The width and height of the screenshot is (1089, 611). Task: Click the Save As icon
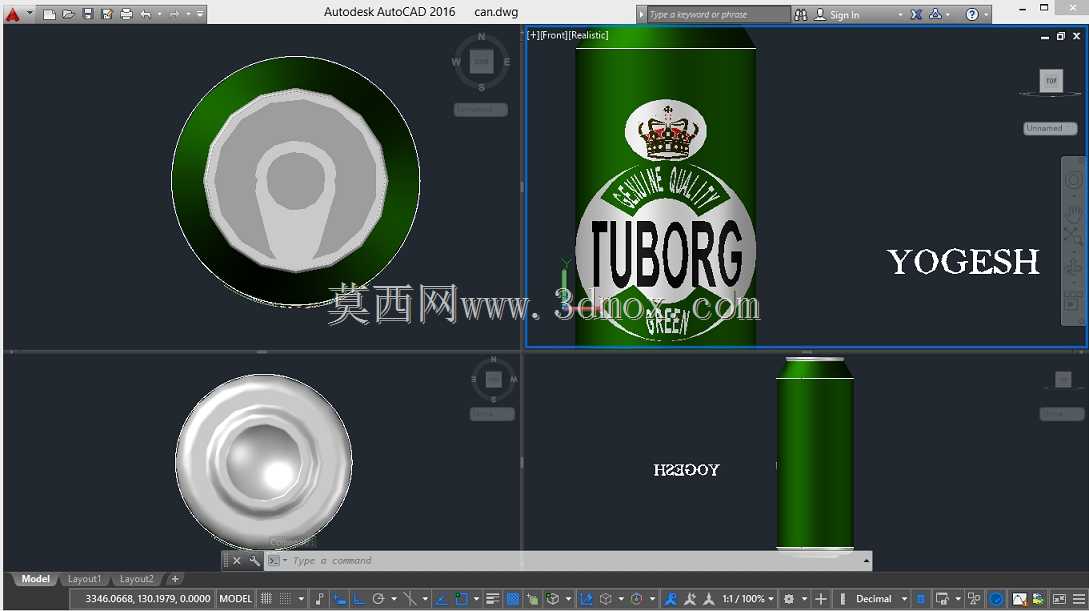click(107, 14)
